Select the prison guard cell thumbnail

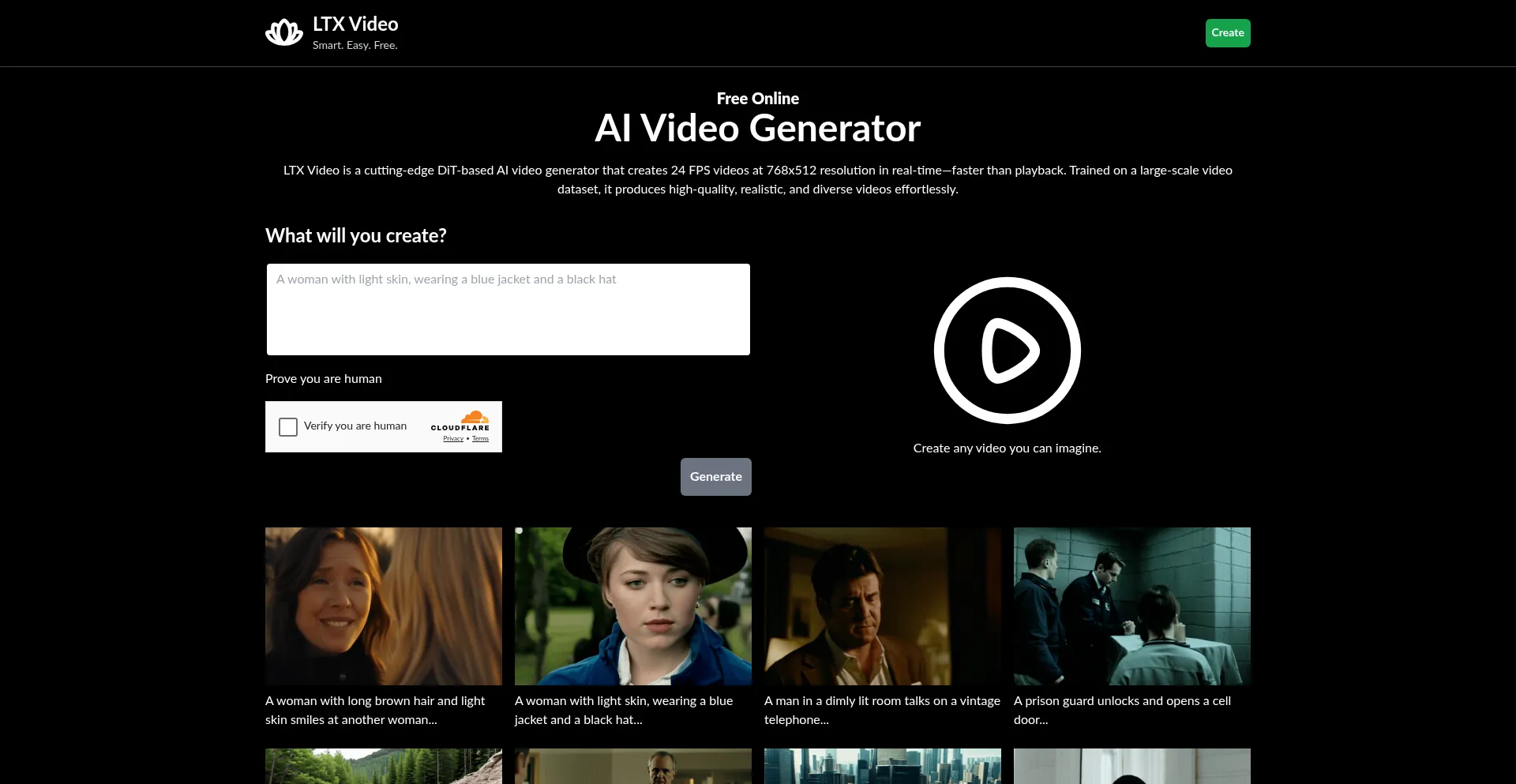1132,606
